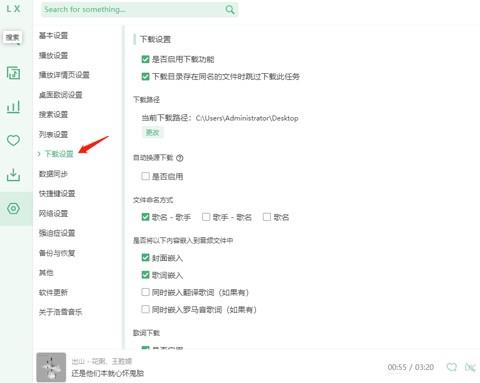Enable 同时嵌入罗马音歌词 checkbox
The image size is (480, 383).
point(145,309)
